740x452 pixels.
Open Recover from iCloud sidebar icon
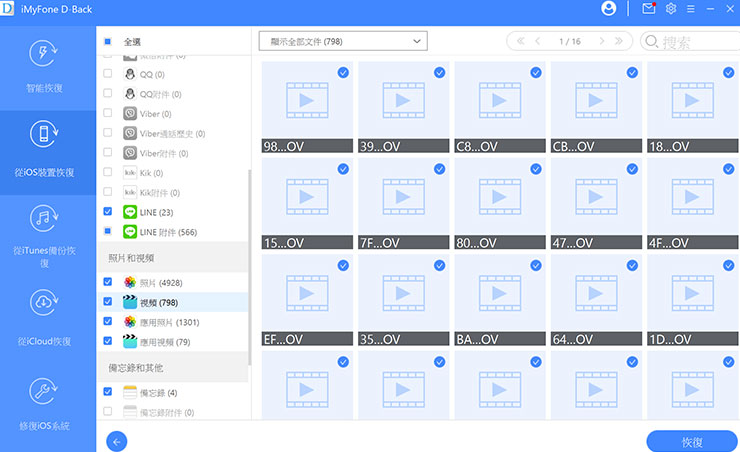[x=43, y=302]
